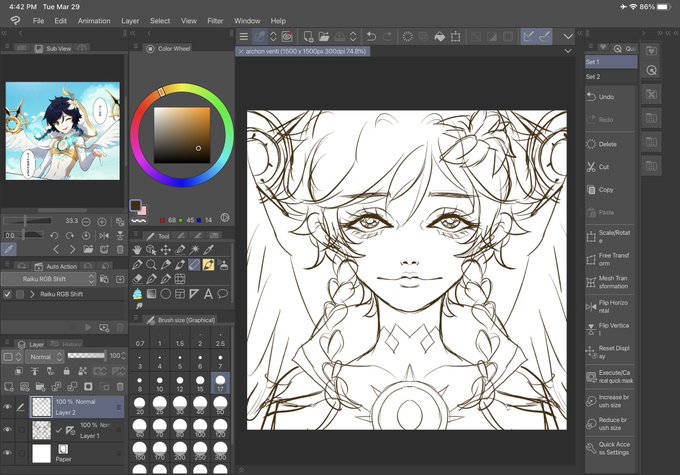The image size is (680, 475).
Task: Click the Sub View zoom slider
Action: coord(28,221)
